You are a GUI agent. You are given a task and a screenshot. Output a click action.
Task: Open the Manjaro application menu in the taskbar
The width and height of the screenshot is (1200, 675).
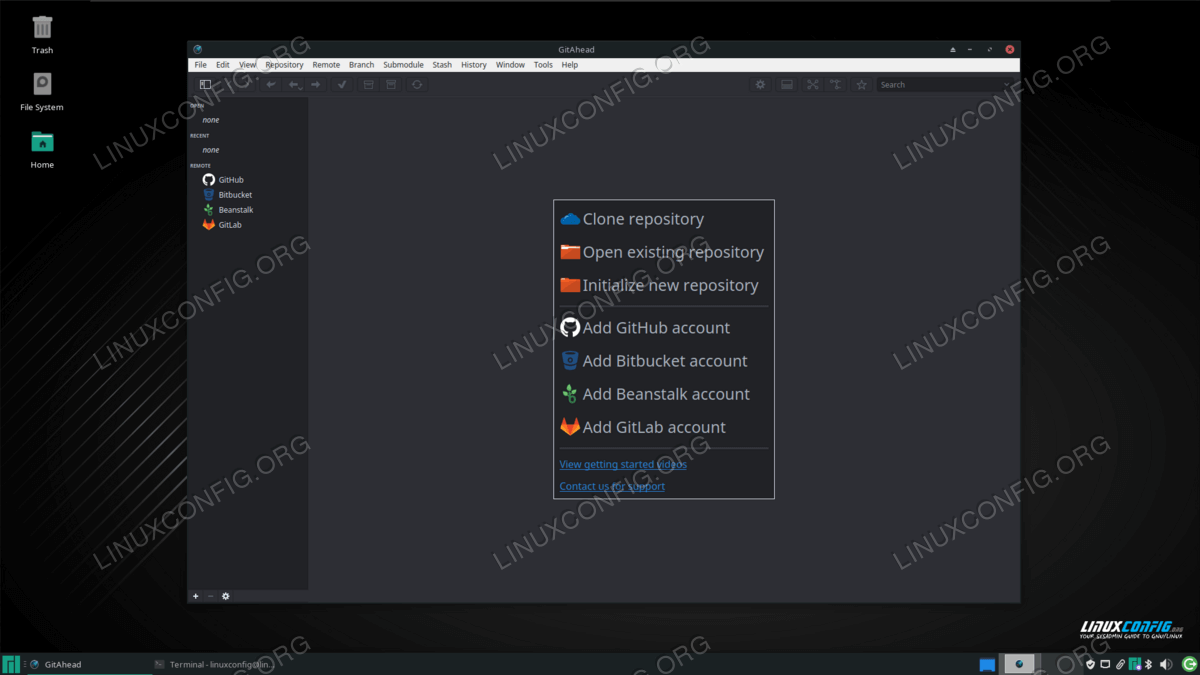pos(11,664)
